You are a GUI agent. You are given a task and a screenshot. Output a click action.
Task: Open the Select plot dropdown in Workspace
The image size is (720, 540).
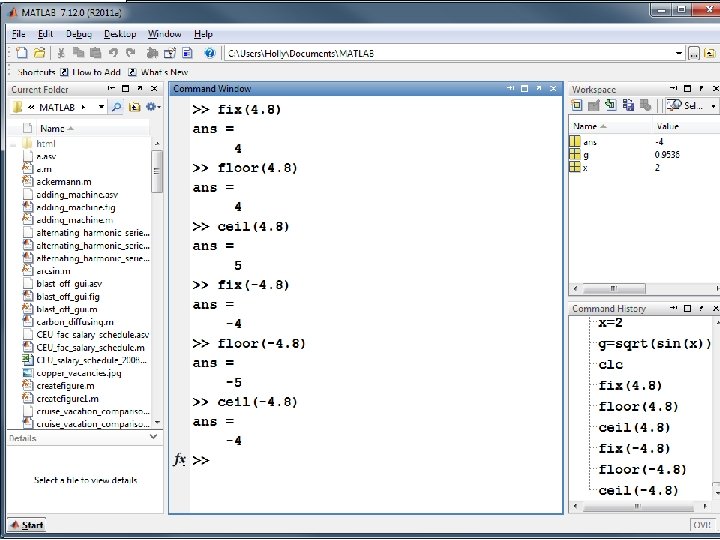click(713, 106)
